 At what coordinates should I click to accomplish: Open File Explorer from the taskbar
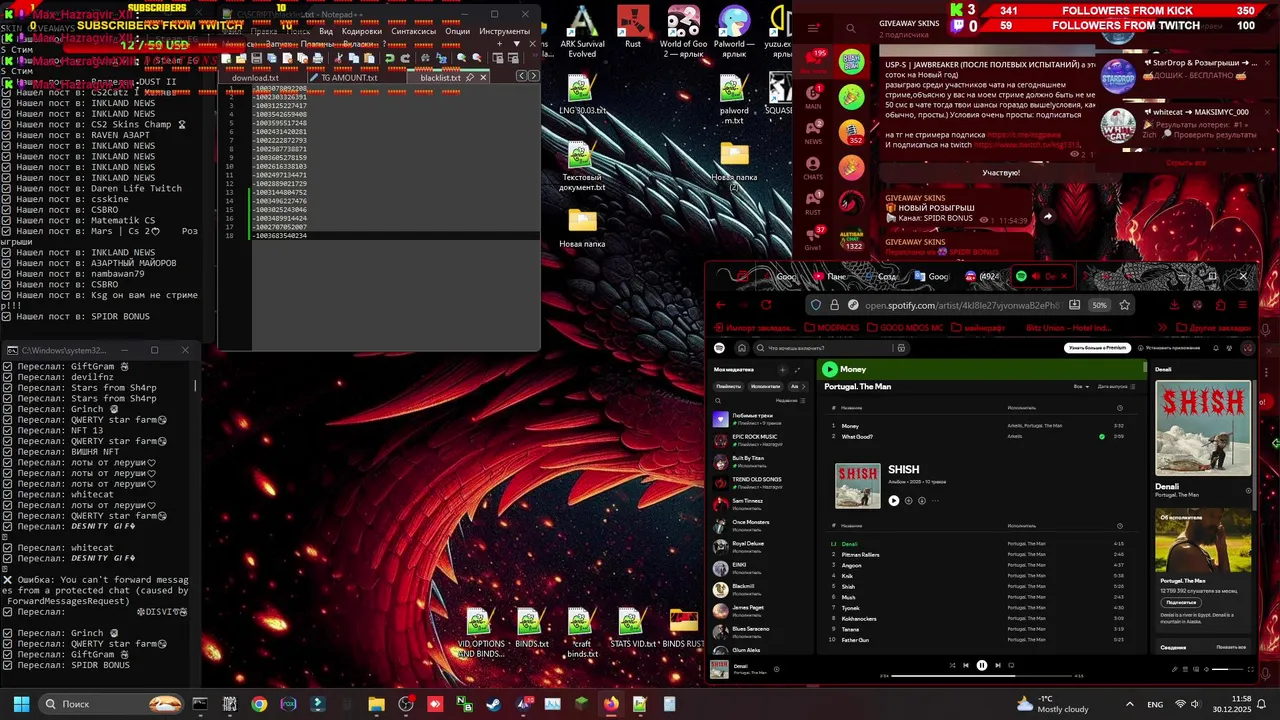coord(376,704)
